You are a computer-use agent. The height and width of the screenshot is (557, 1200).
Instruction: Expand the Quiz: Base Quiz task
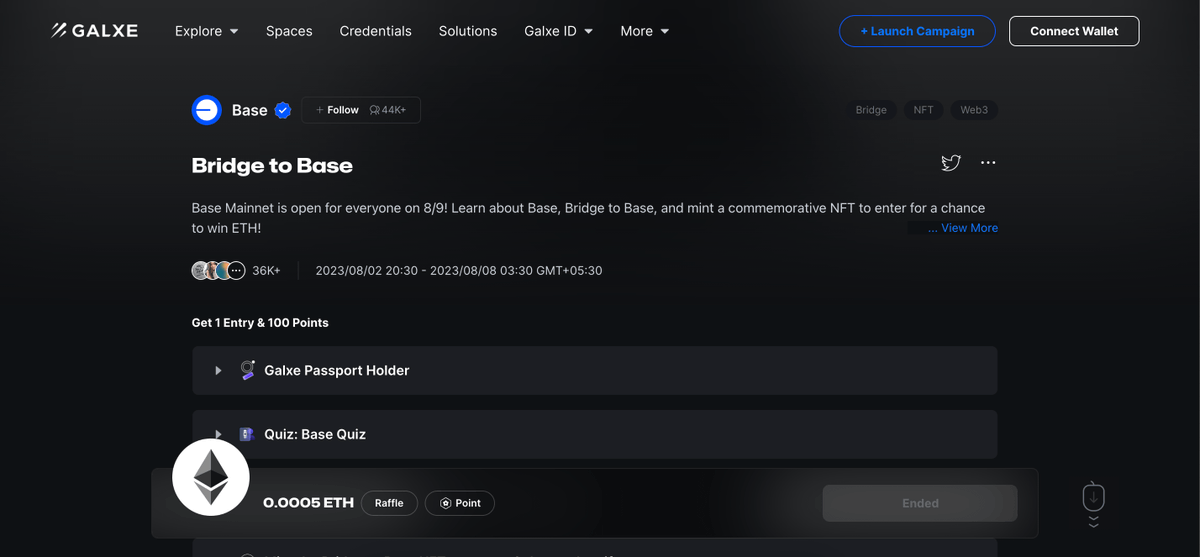click(x=595, y=434)
